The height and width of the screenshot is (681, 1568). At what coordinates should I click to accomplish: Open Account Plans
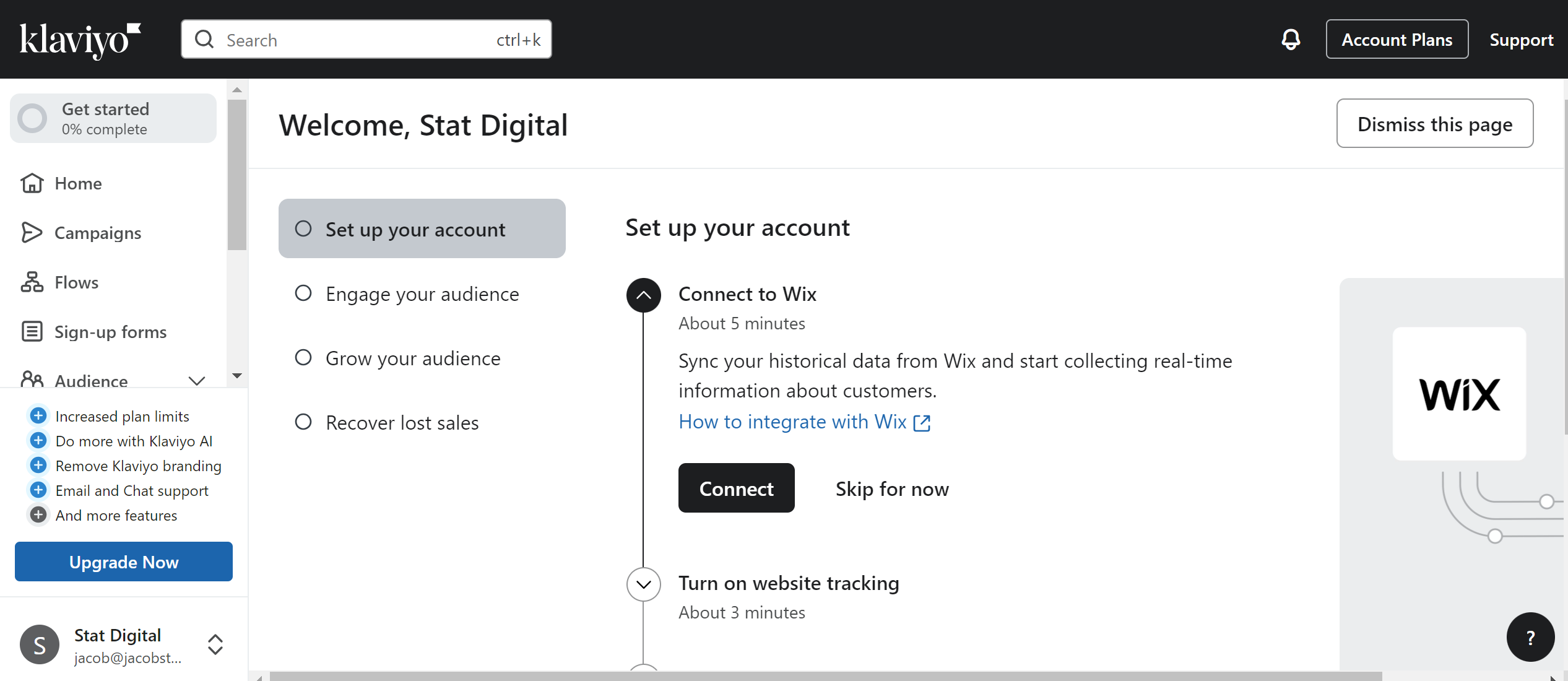click(x=1397, y=39)
